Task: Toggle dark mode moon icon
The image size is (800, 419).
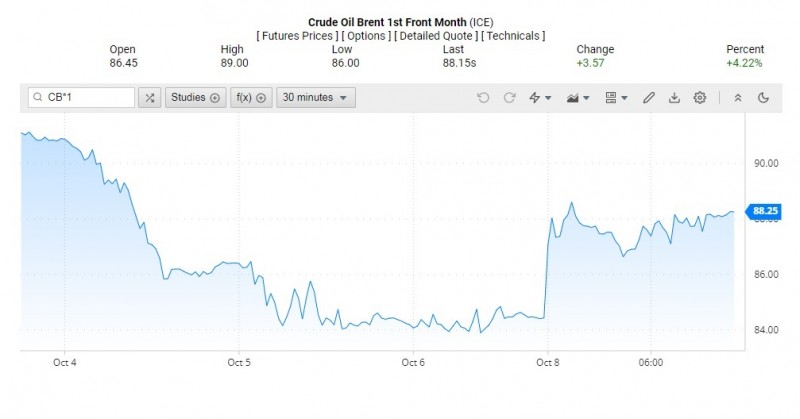Action: click(x=764, y=97)
